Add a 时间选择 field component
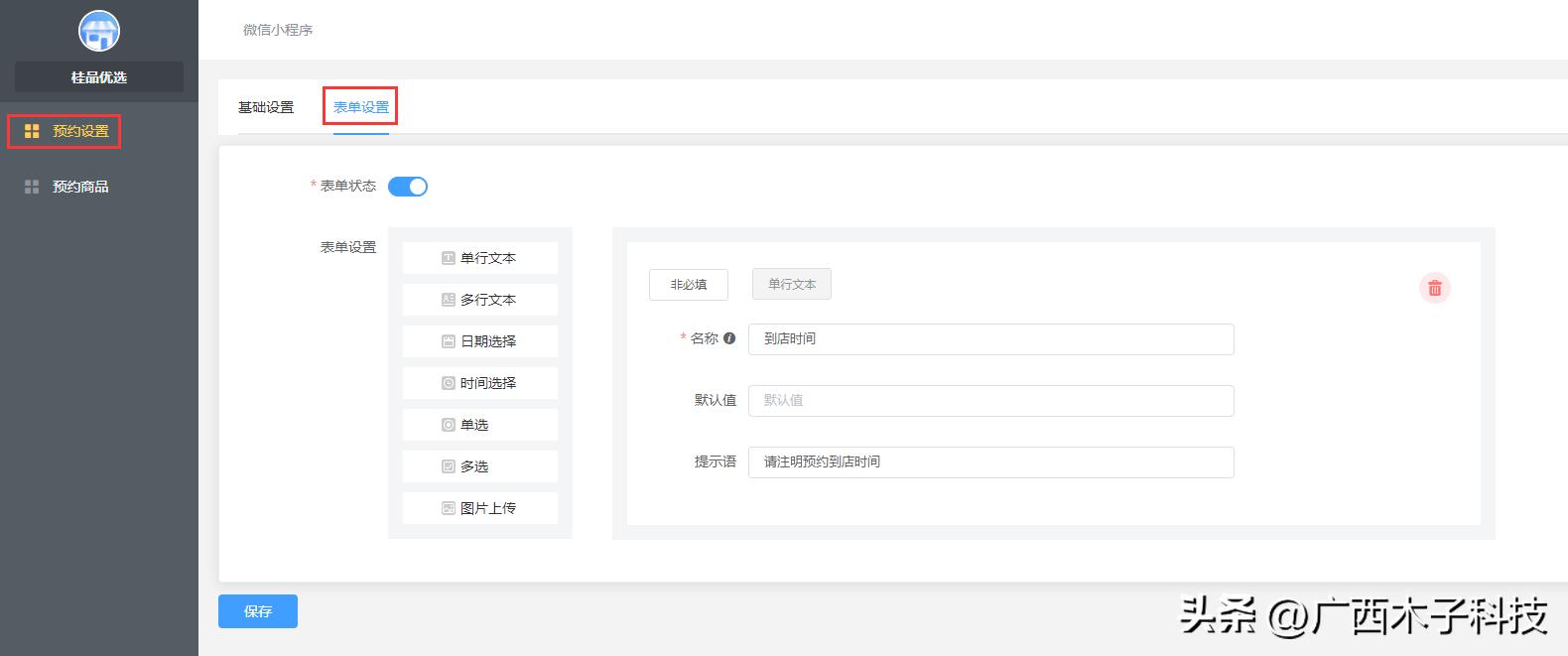This screenshot has height=656, width=1568. pos(480,383)
